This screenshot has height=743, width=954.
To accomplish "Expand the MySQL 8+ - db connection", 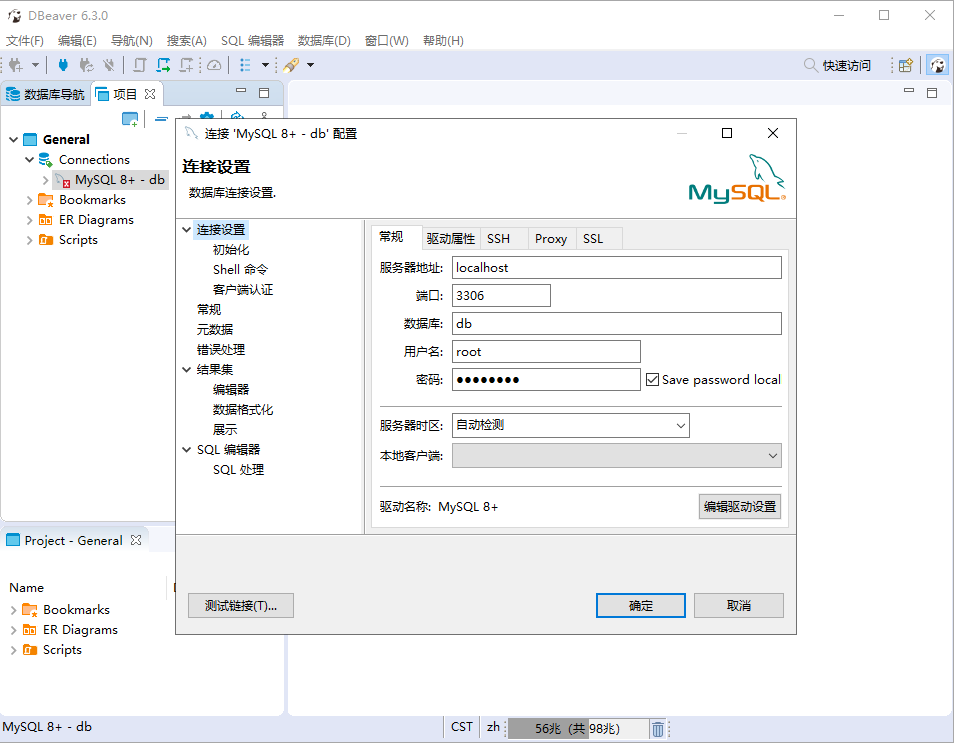I will 46,180.
